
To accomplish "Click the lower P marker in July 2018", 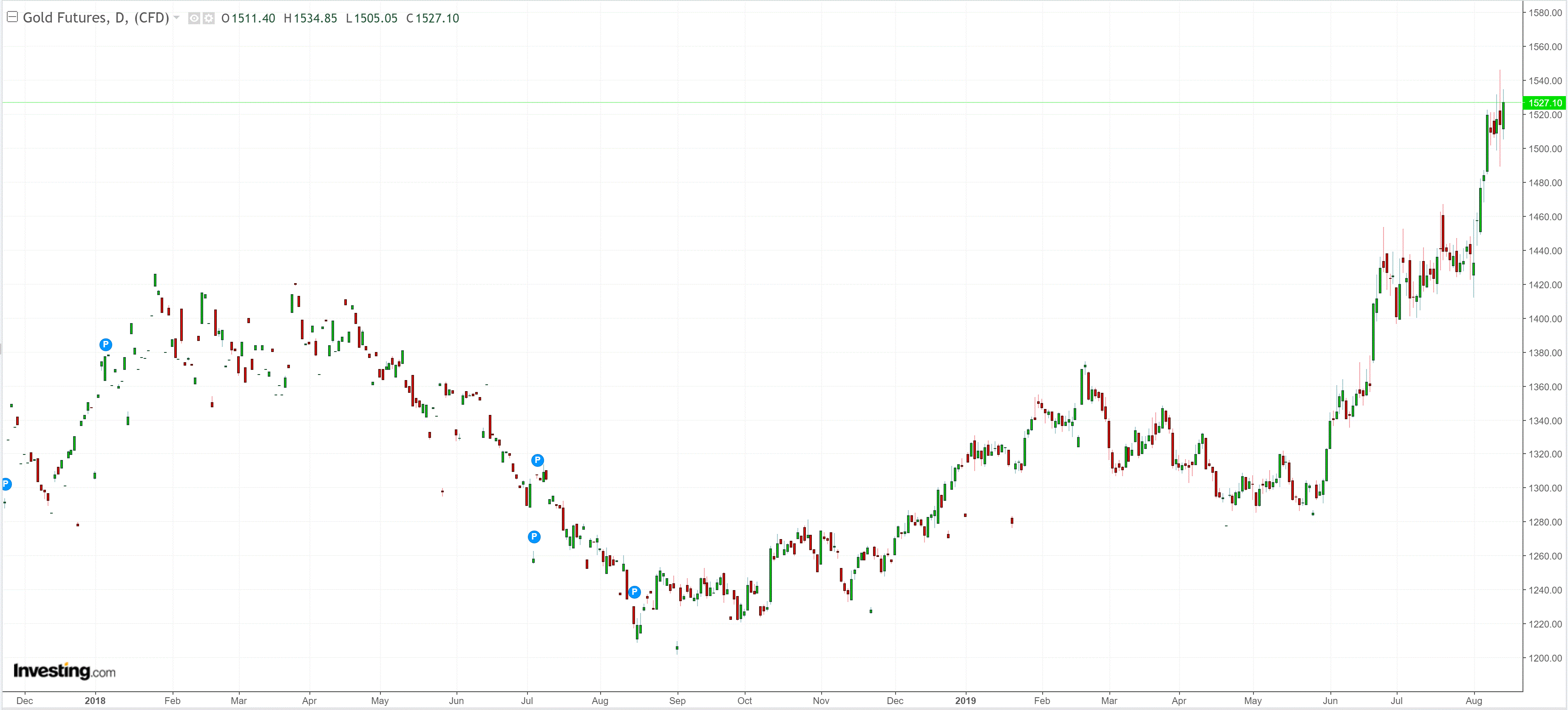I will (534, 537).
